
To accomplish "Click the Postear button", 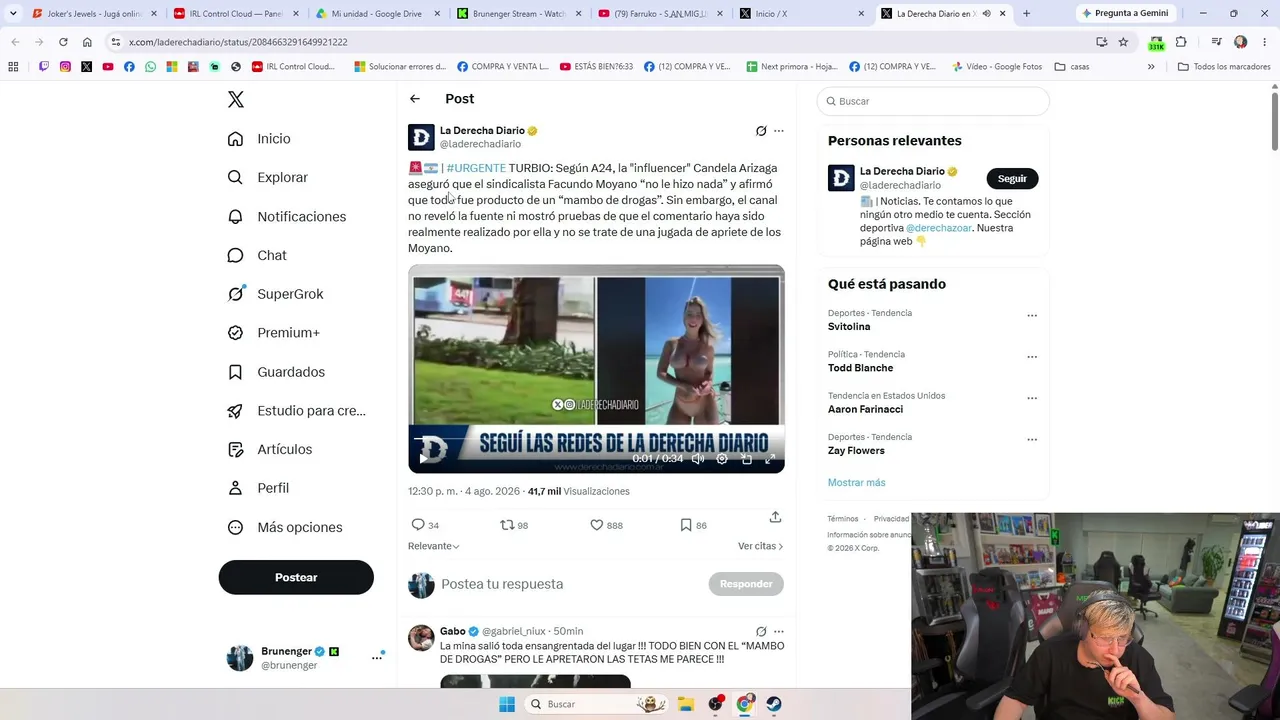I will [x=296, y=577].
